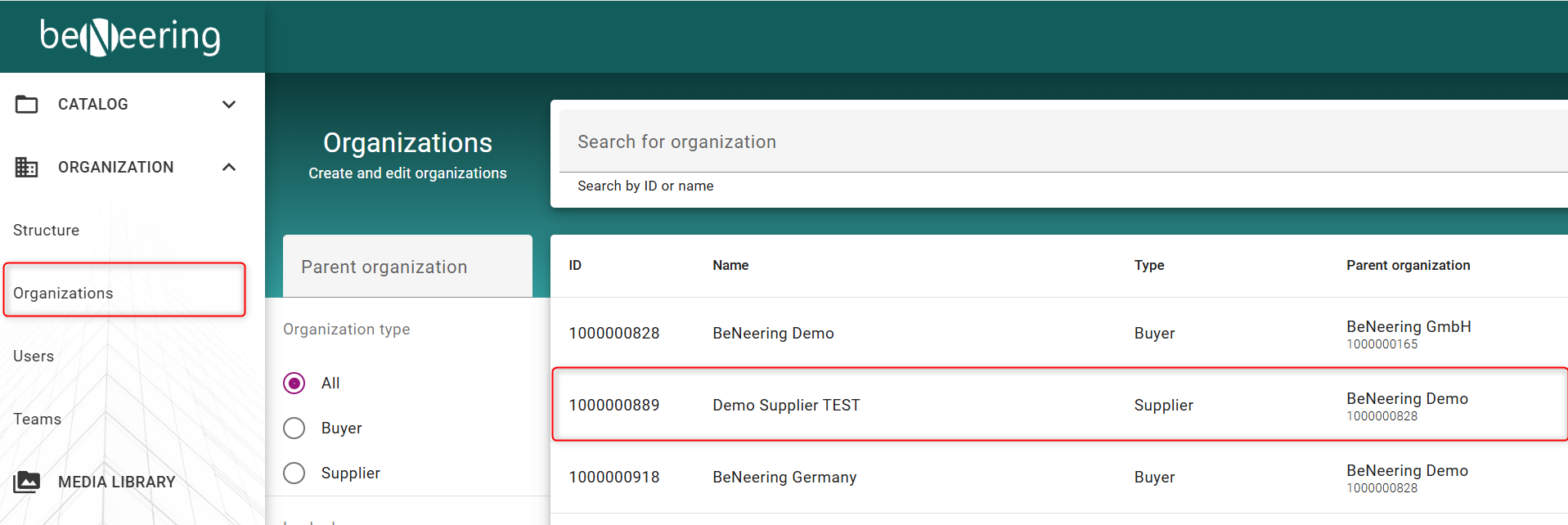The image size is (1568, 525).
Task: Select the Supplier radio button
Action: point(294,473)
